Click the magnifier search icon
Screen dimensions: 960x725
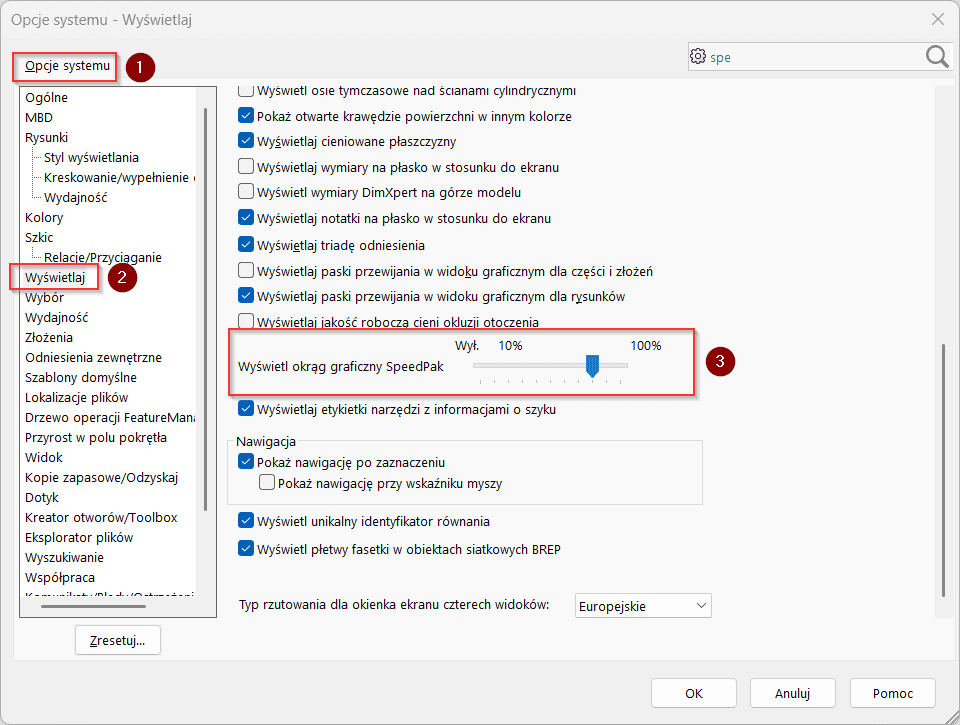point(937,57)
